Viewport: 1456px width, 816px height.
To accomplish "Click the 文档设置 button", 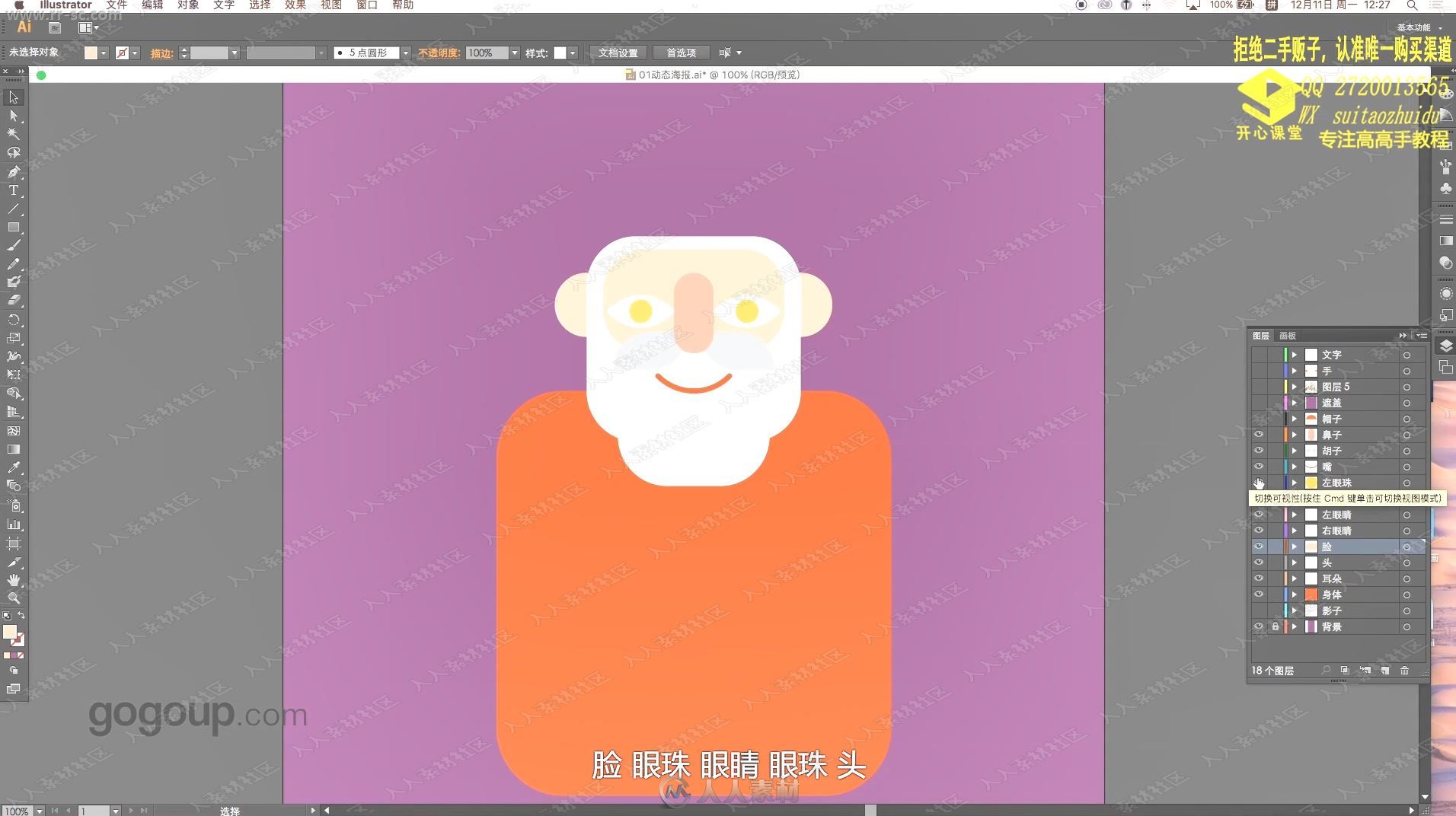I will (618, 53).
